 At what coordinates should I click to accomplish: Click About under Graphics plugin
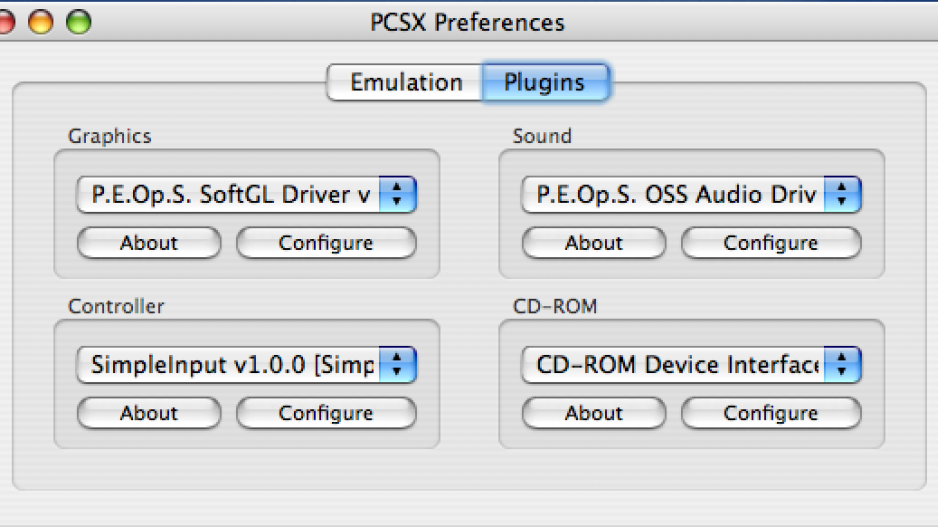[x=149, y=243]
